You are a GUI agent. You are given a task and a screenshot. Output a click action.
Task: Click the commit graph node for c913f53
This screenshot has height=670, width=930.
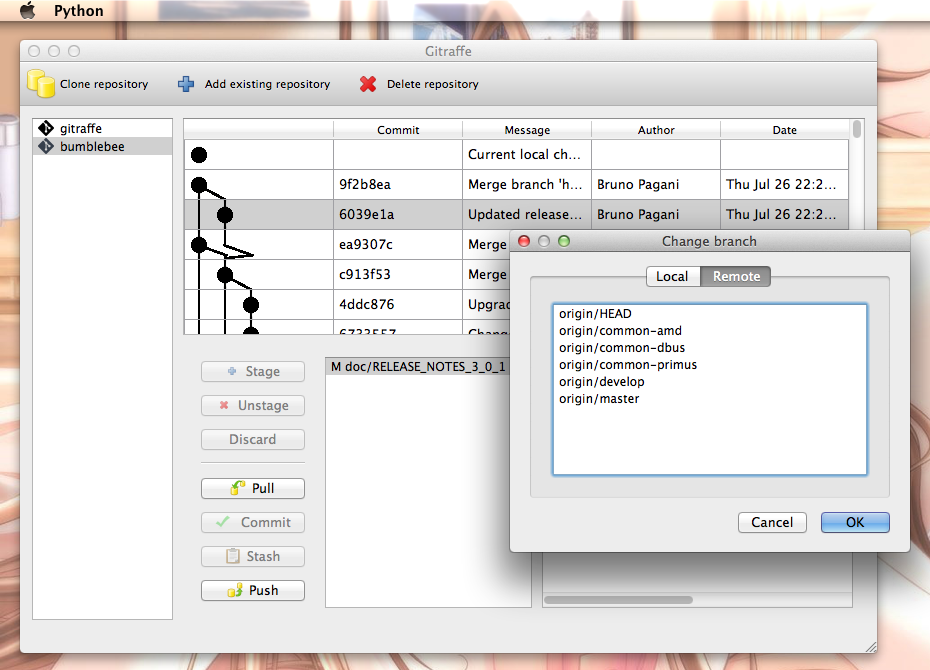click(225, 275)
